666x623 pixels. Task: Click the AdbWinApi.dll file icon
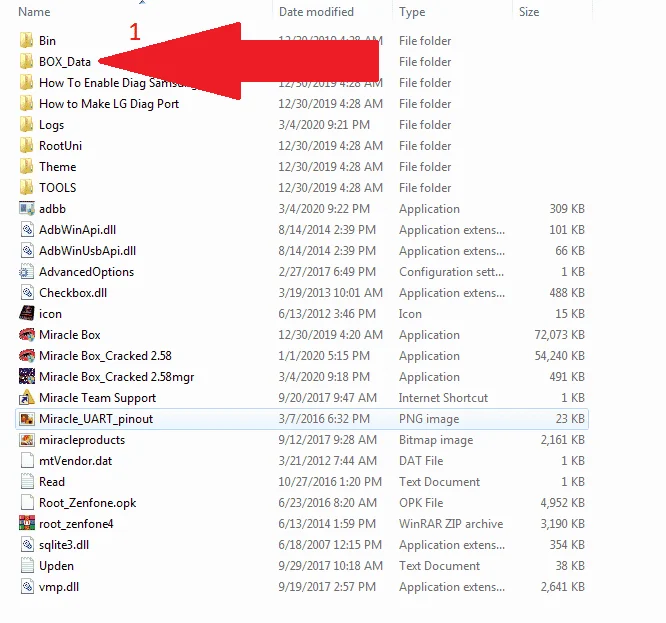tap(27, 230)
